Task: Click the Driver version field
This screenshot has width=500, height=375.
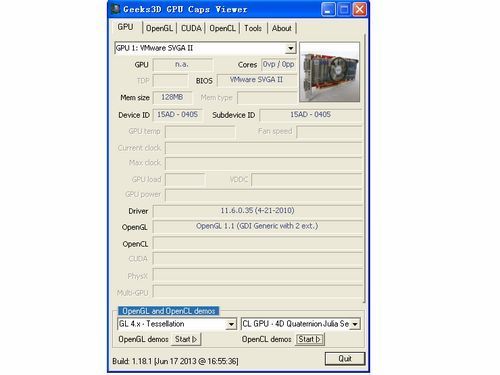Action: [x=257, y=211]
